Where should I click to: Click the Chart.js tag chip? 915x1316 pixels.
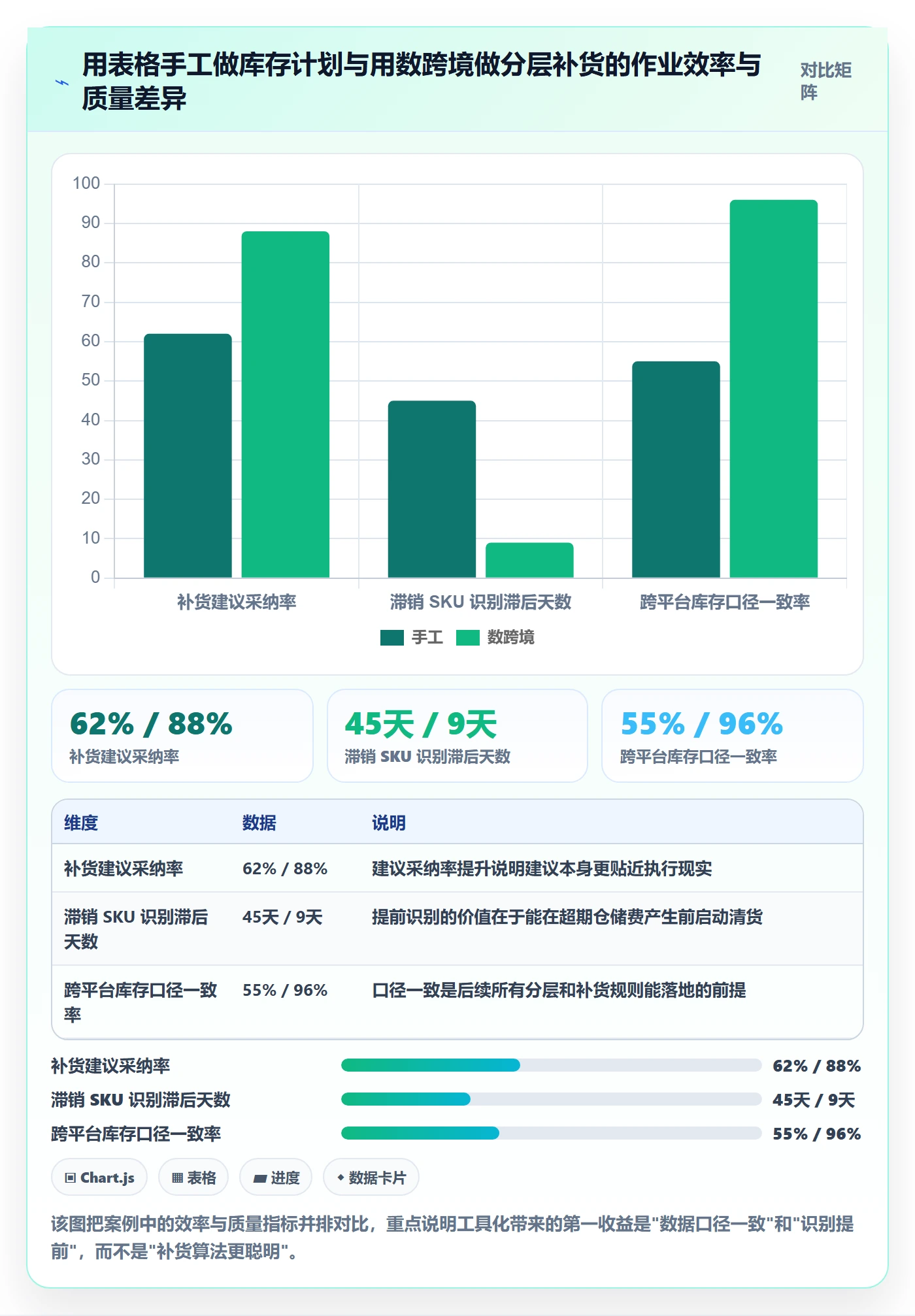(99, 1177)
